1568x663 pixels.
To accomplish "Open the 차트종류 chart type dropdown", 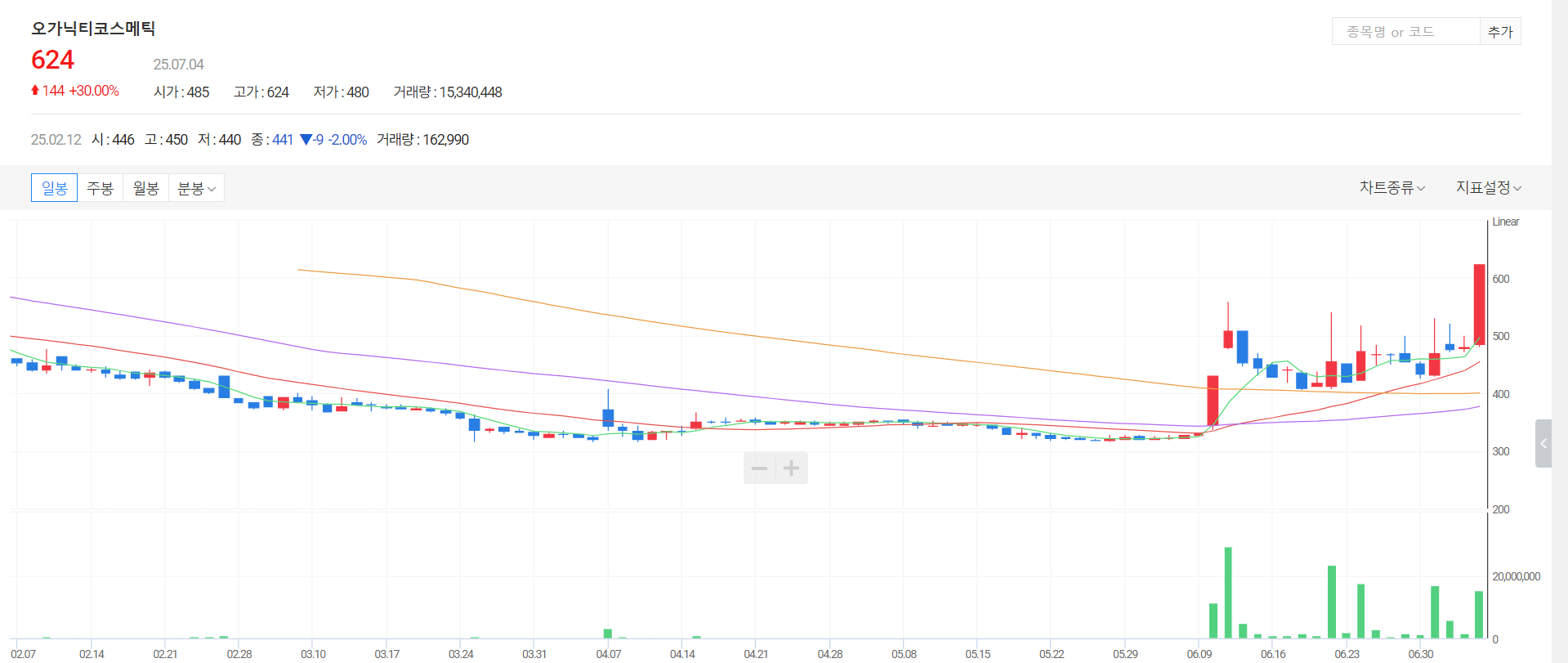I will pos(1392,188).
